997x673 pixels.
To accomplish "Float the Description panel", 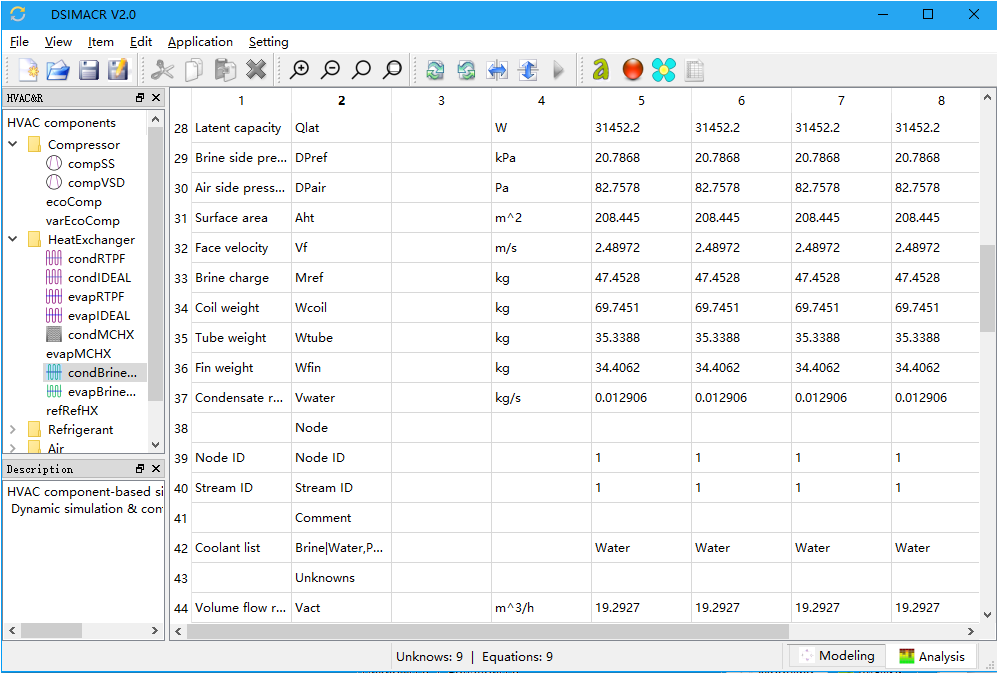I will (x=140, y=469).
